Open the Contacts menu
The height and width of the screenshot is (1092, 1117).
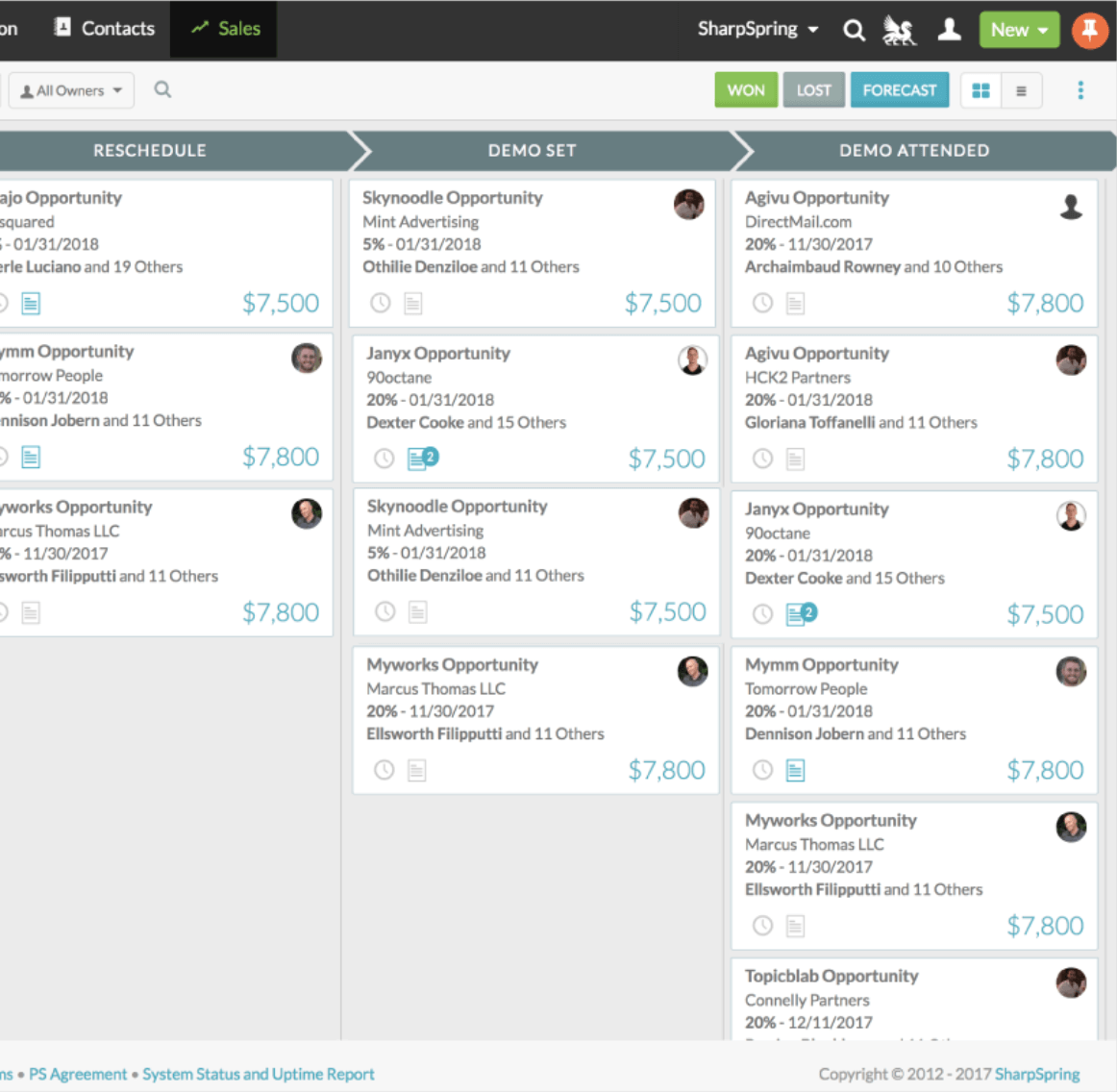105,29
